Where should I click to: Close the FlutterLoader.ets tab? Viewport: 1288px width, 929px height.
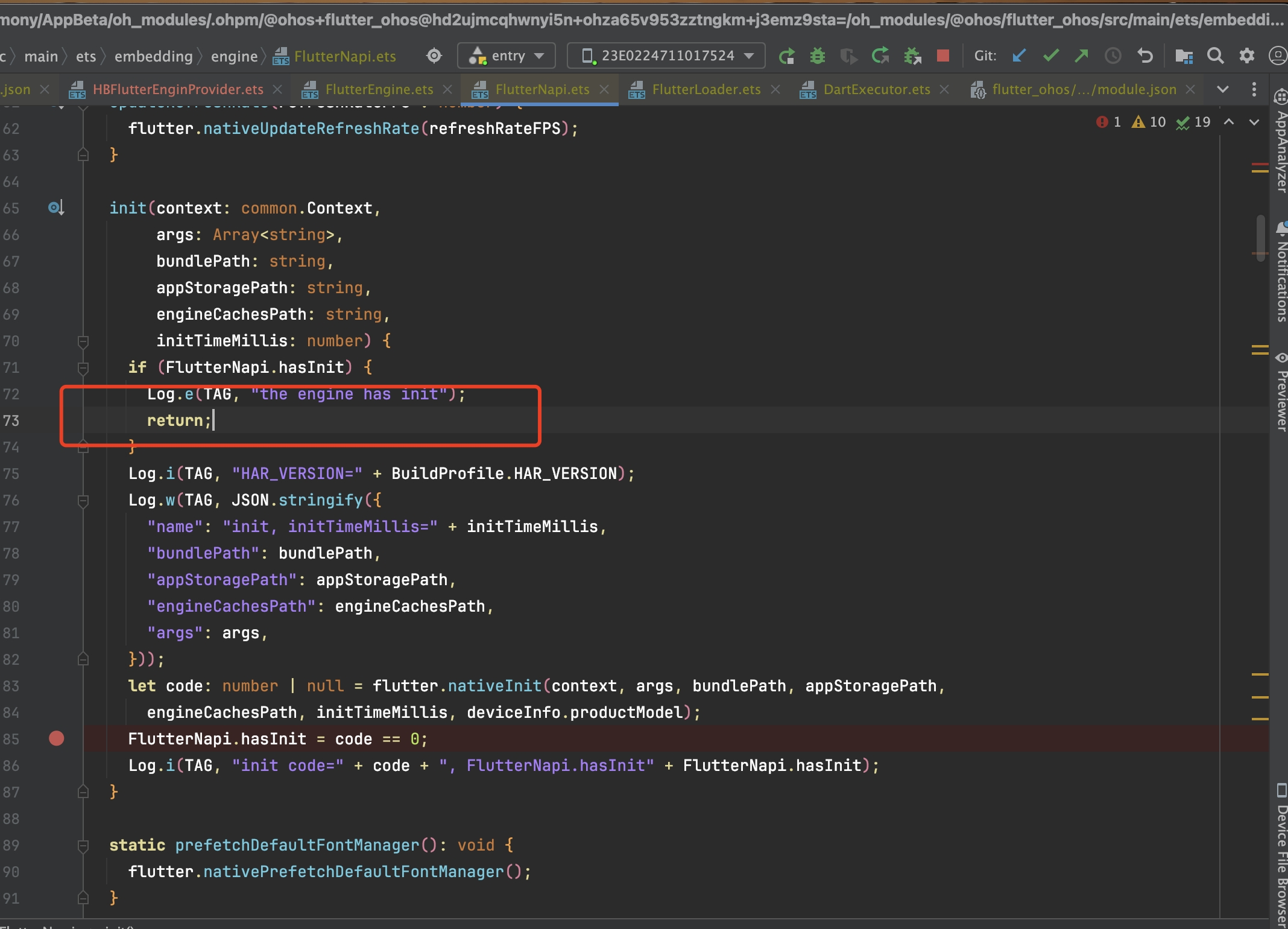pos(775,89)
